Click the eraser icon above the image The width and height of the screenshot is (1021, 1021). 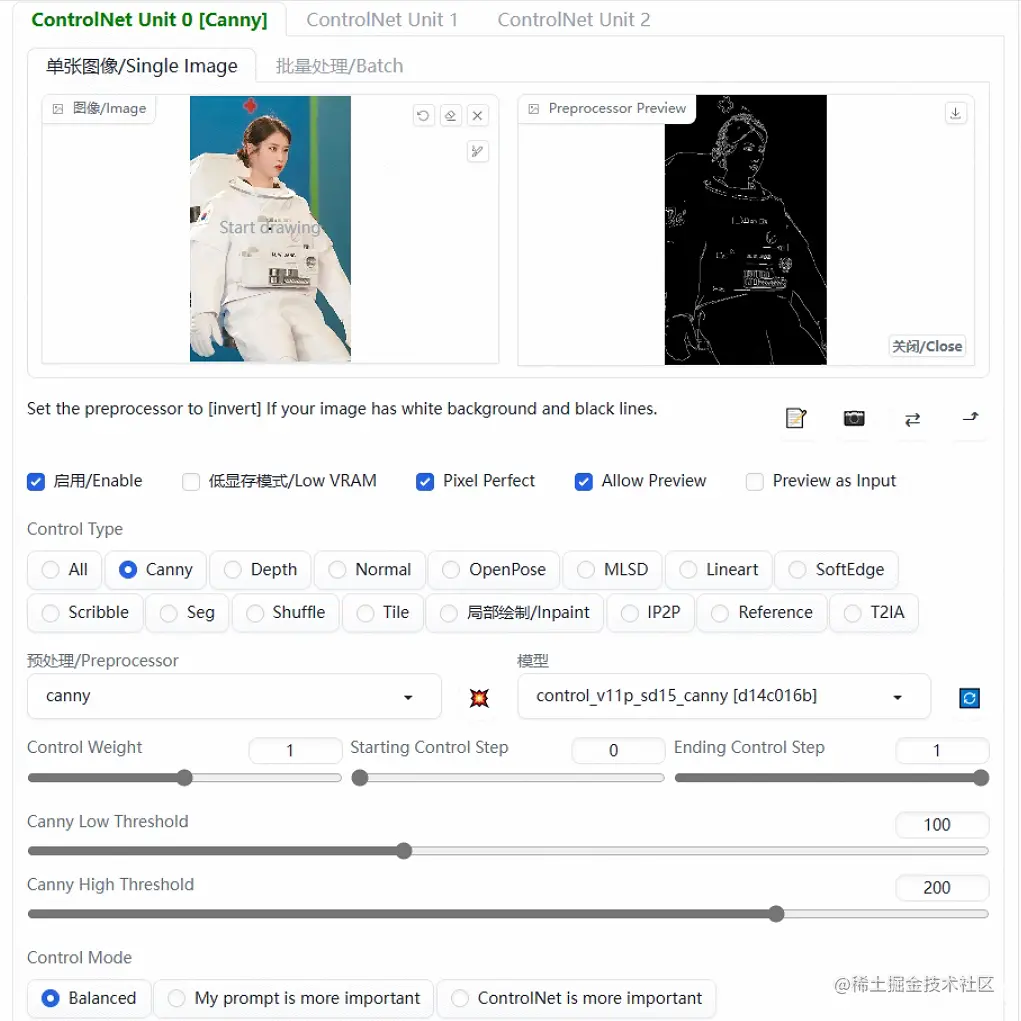pos(450,115)
